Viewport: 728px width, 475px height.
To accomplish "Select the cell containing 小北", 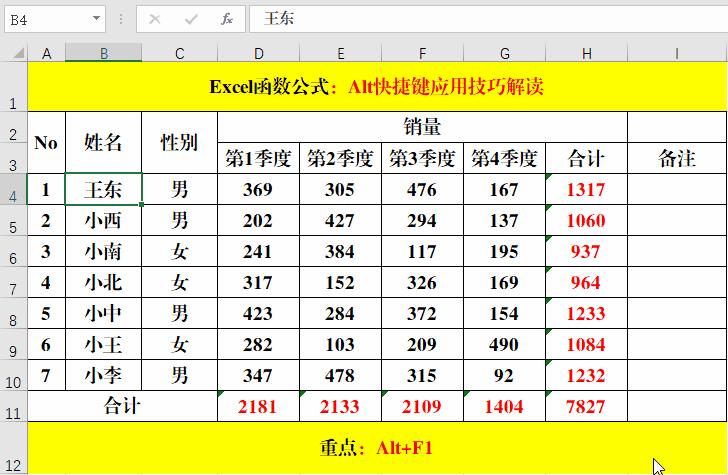I will tap(104, 282).
